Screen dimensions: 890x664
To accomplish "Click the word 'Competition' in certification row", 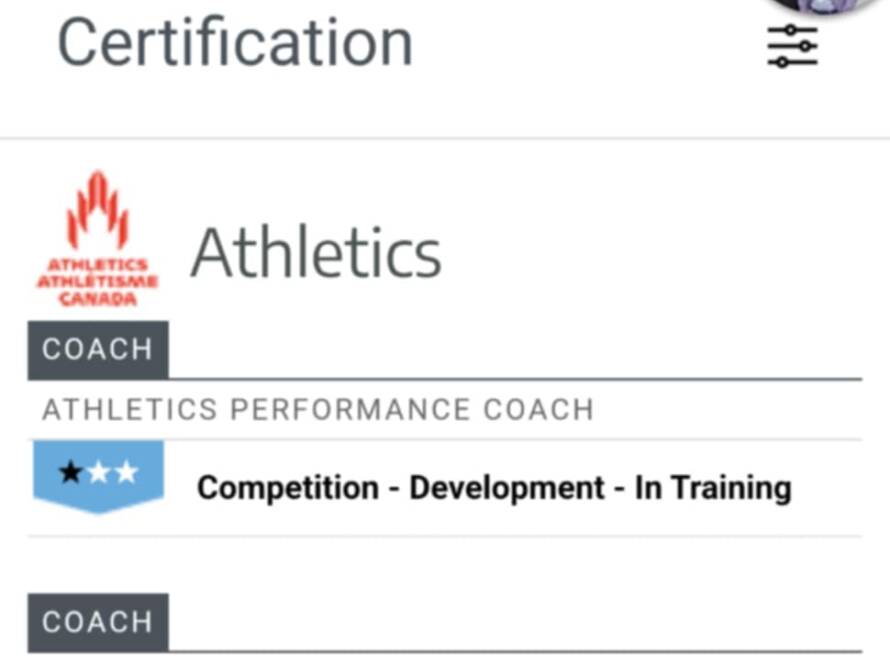I will (288, 488).
